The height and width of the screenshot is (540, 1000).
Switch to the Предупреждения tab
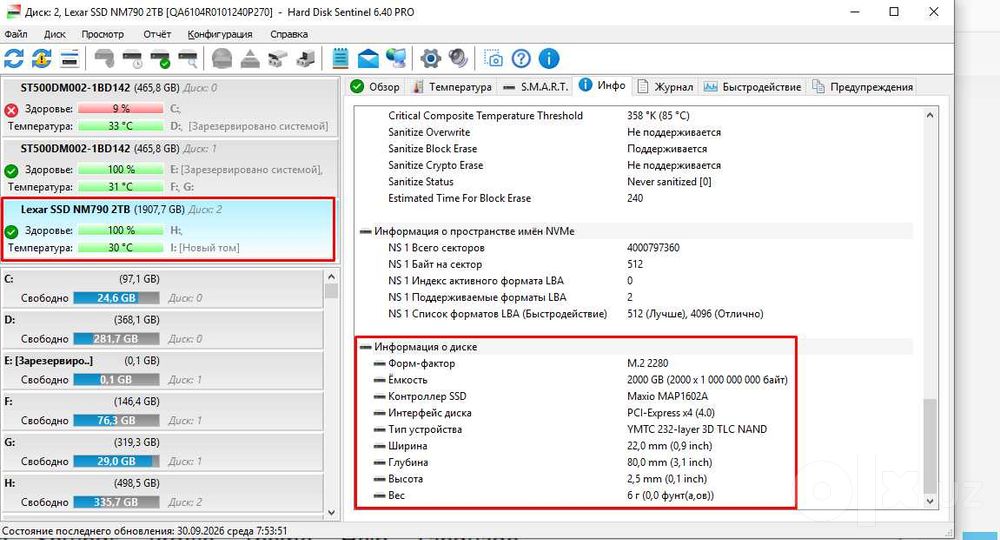pos(862,87)
